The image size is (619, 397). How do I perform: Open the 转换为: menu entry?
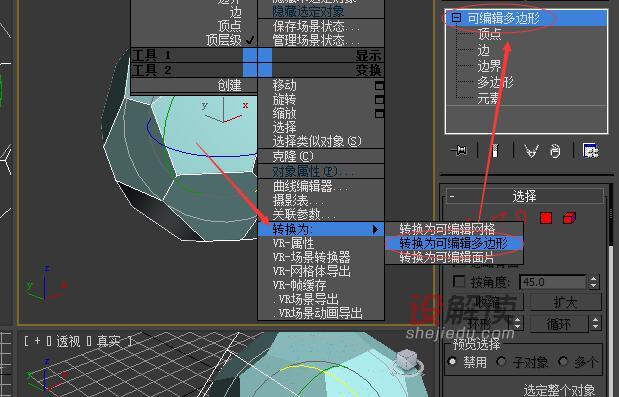(x=321, y=229)
